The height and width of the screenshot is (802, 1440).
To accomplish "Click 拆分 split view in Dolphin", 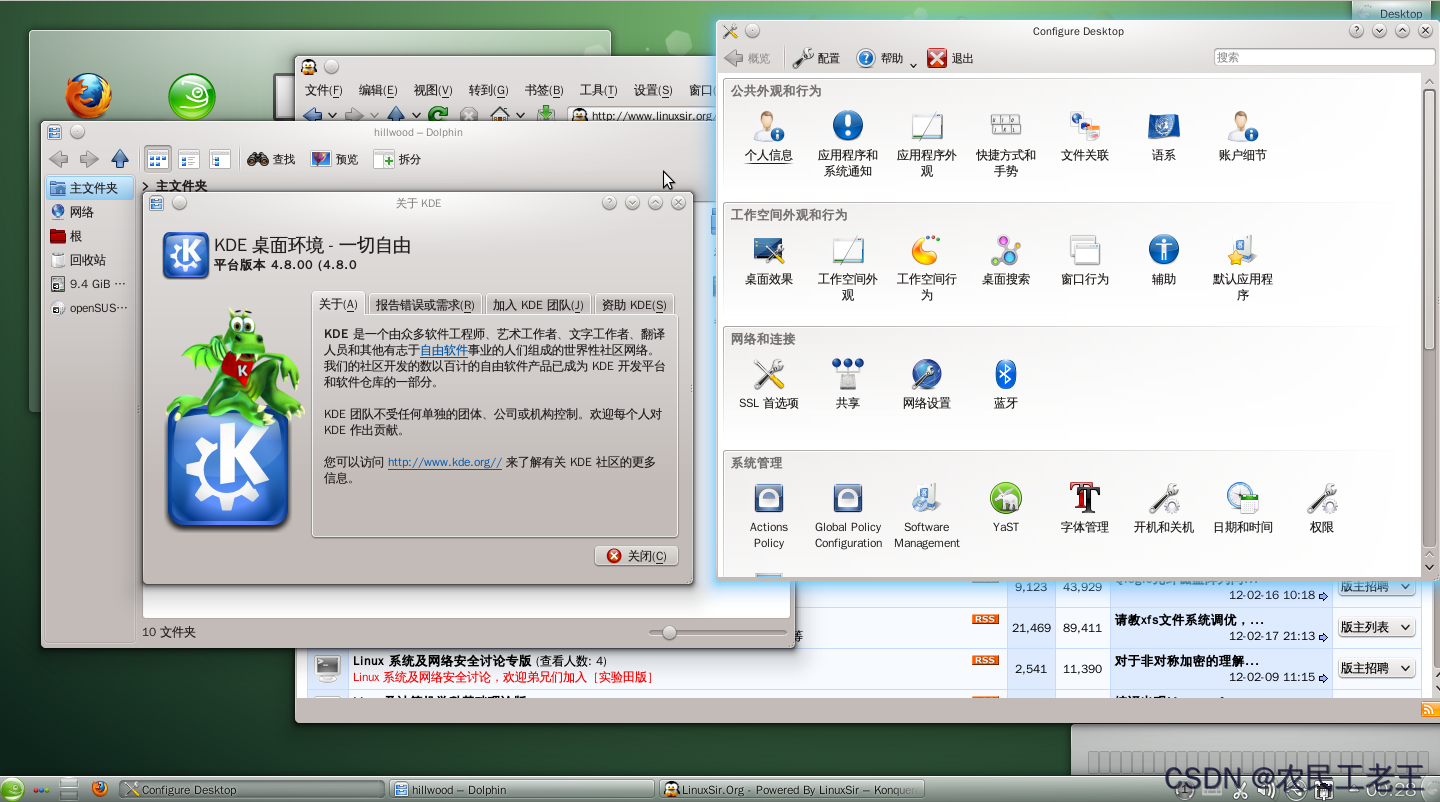I will (397, 159).
